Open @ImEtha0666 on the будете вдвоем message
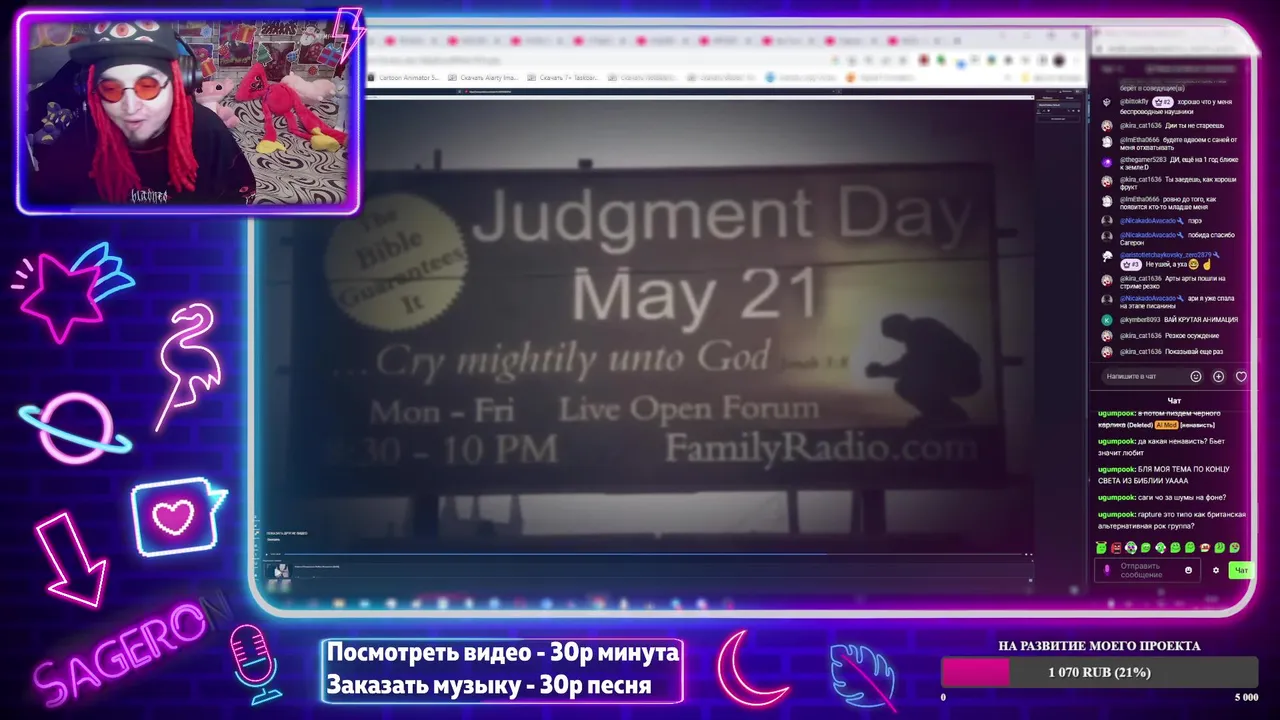The height and width of the screenshot is (720, 1280). [1141, 140]
